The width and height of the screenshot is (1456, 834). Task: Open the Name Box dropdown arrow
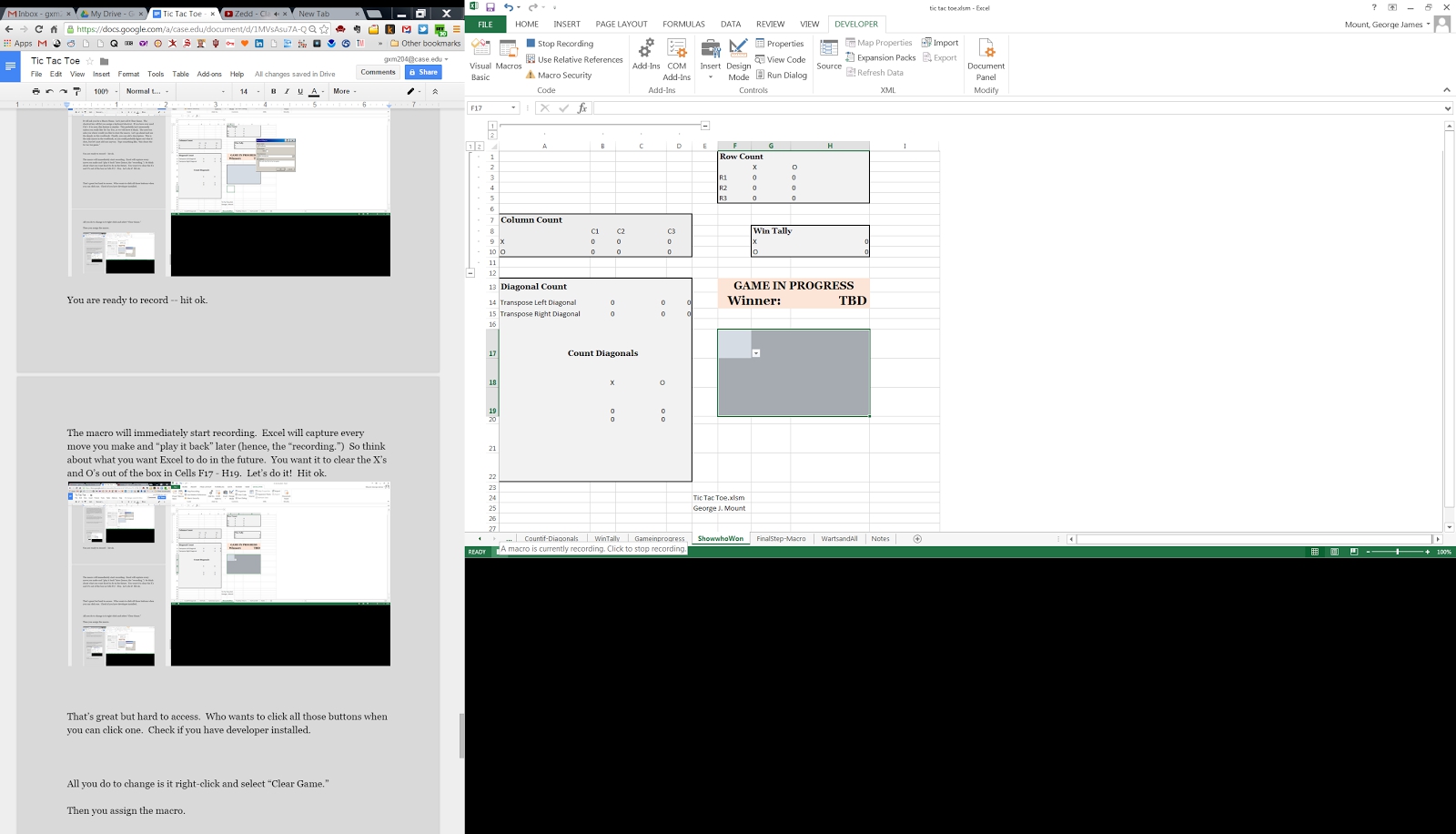point(513,108)
